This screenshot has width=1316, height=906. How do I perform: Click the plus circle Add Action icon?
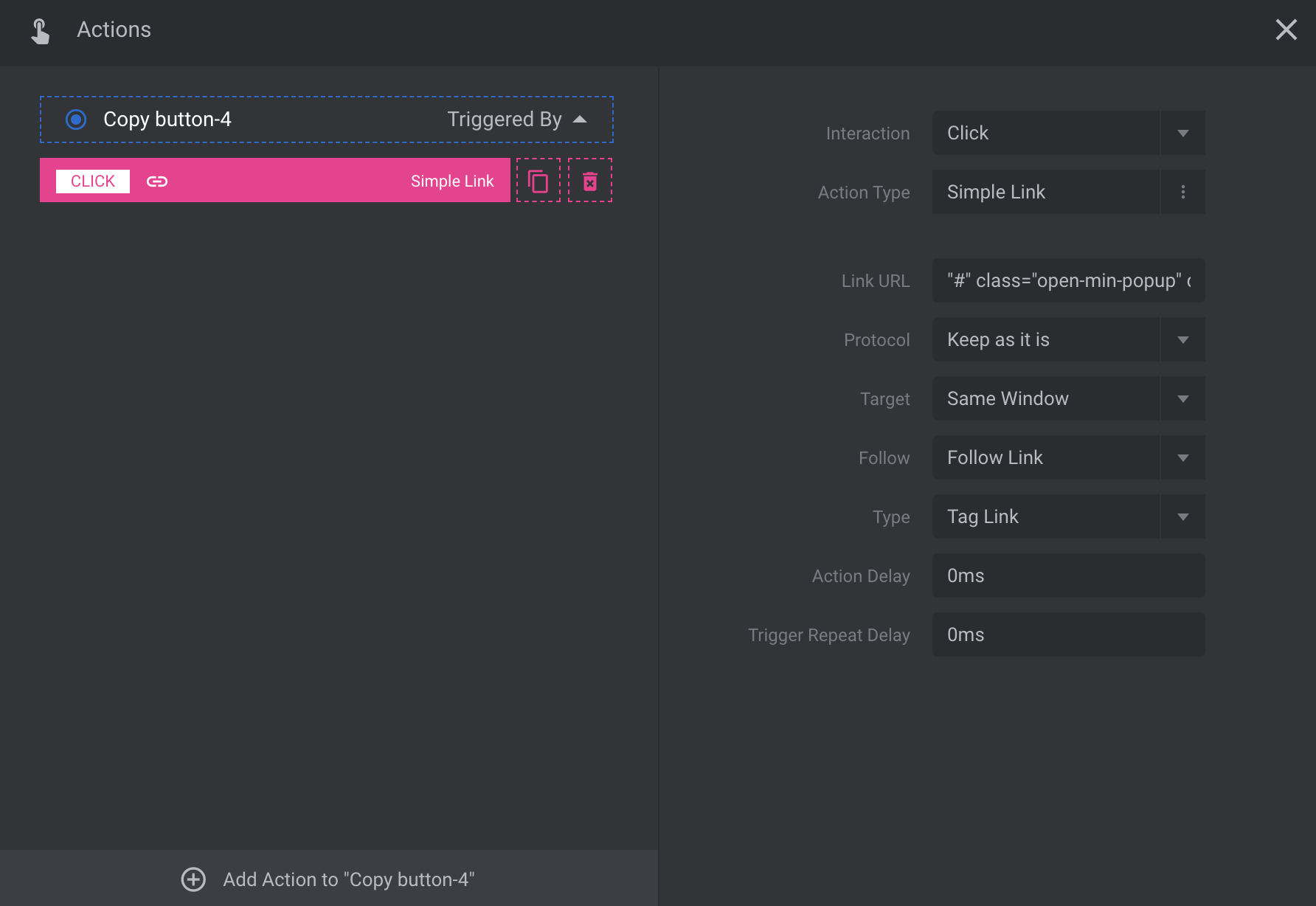point(193,879)
